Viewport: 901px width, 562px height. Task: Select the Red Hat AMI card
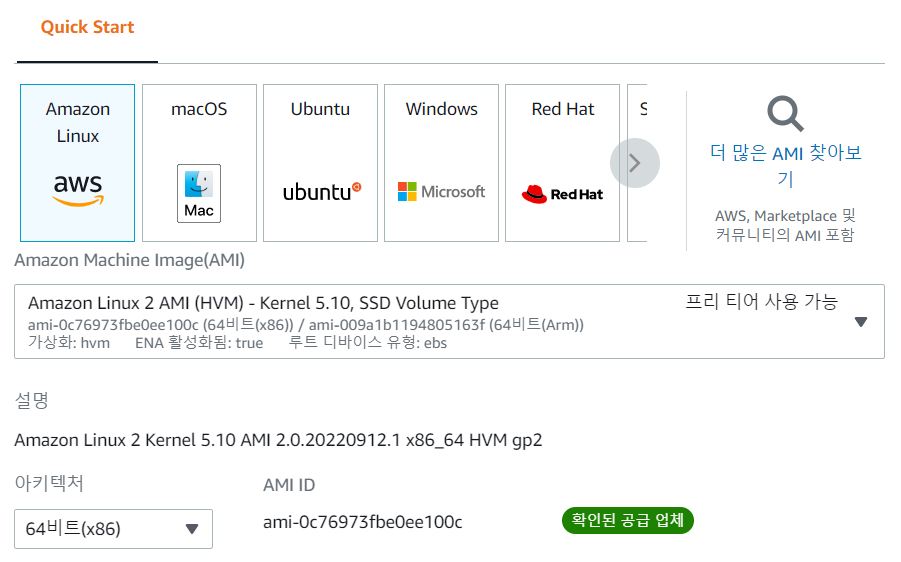[x=563, y=163]
